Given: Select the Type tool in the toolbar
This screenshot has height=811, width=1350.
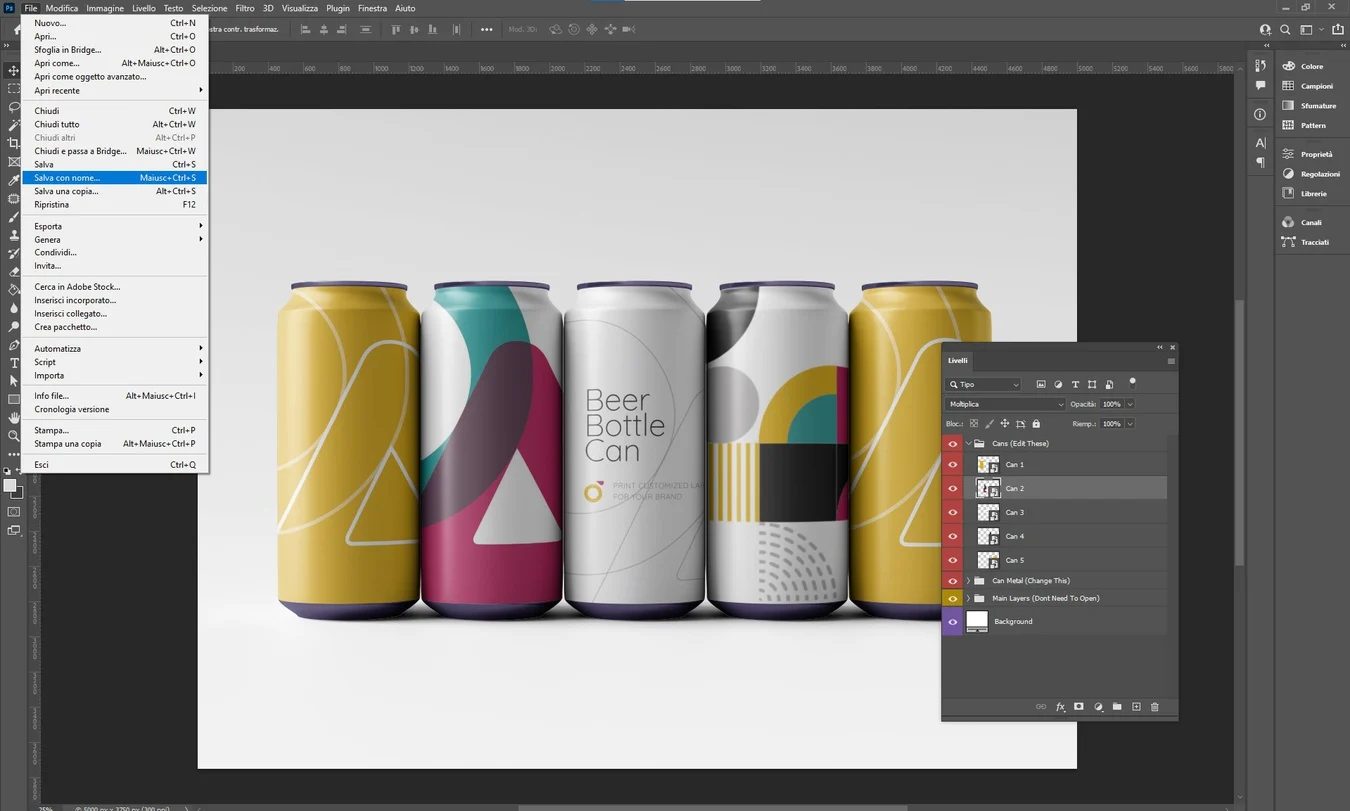Looking at the screenshot, I should tap(13, 362).
